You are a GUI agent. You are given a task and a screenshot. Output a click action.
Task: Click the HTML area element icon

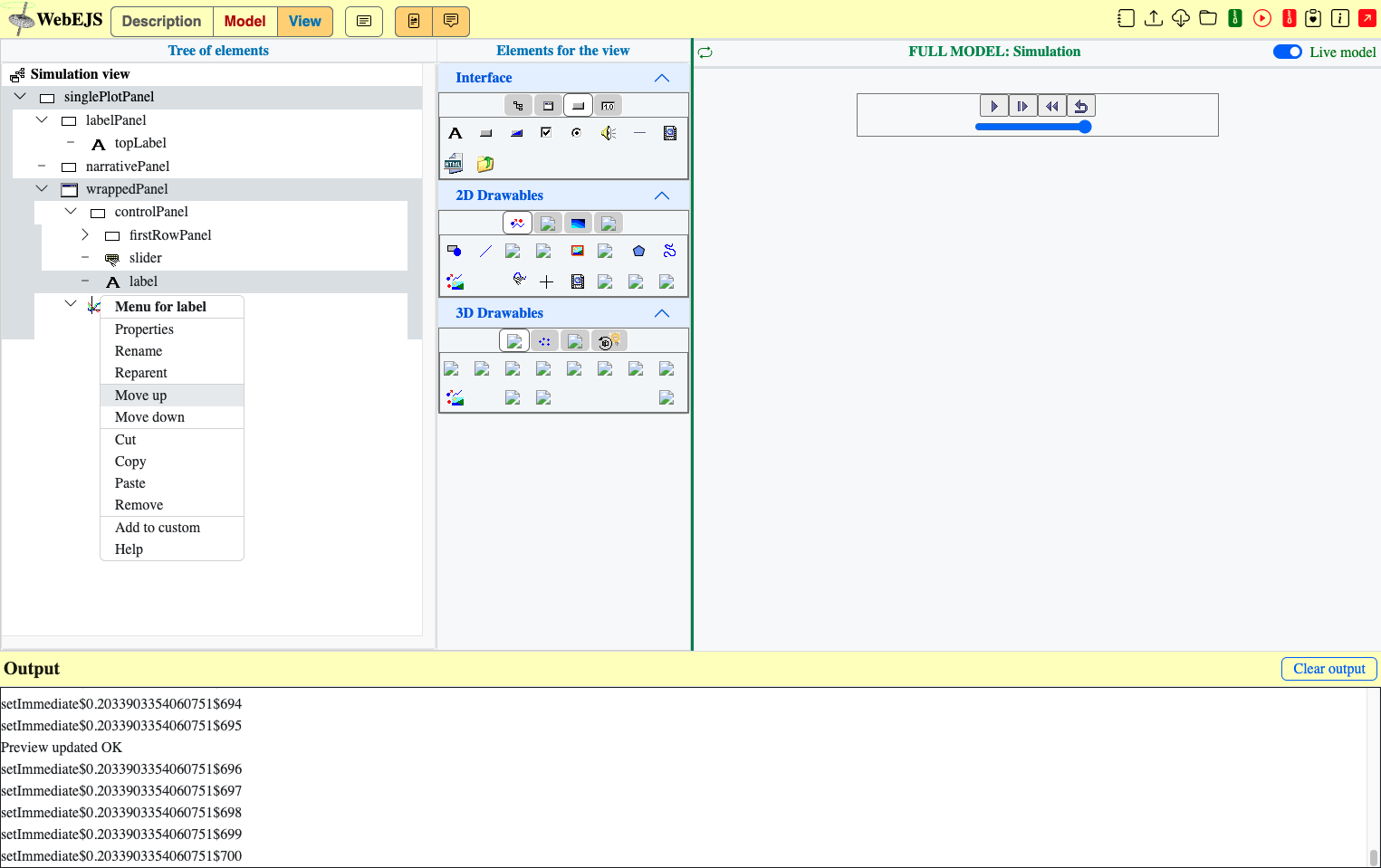pyautogui.click(x=455, y=164)
